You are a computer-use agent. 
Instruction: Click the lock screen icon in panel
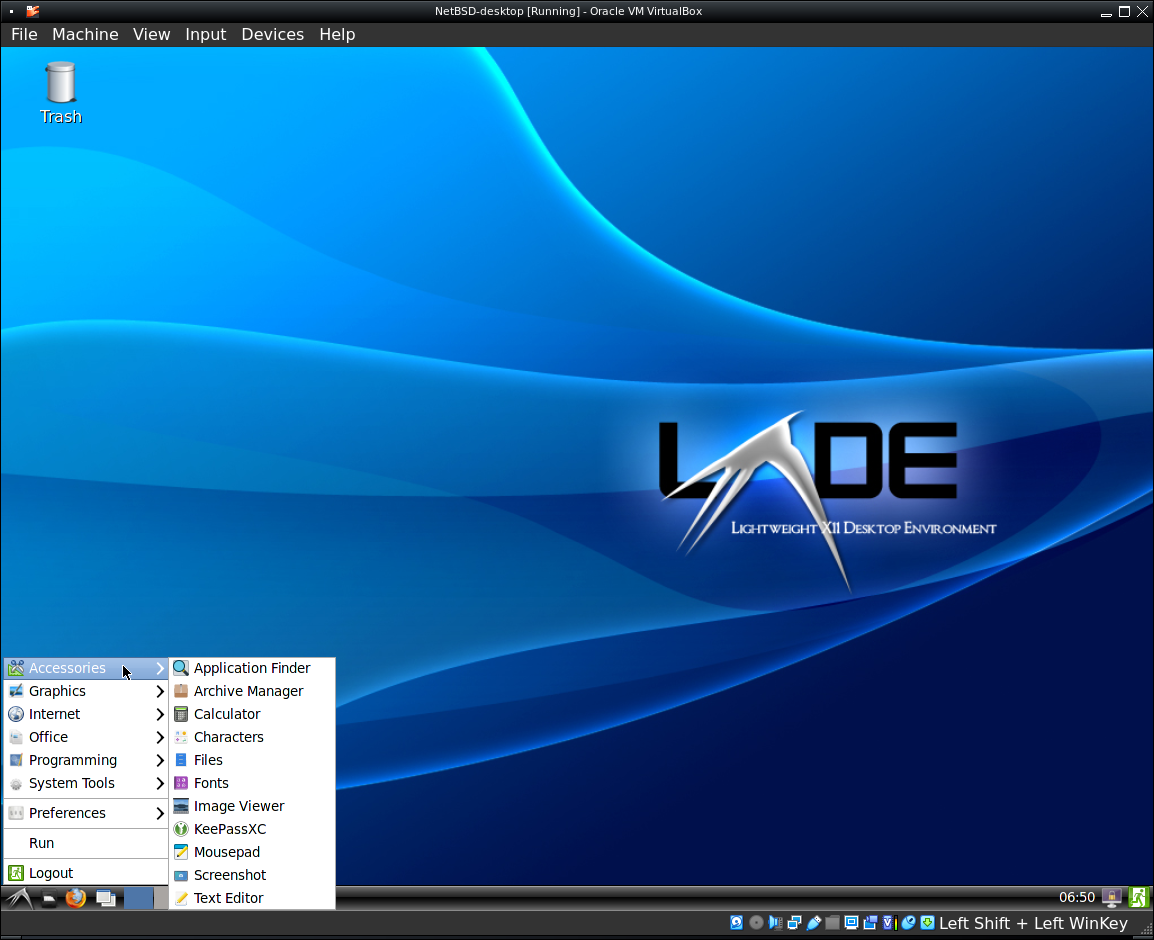[1111, 897]
